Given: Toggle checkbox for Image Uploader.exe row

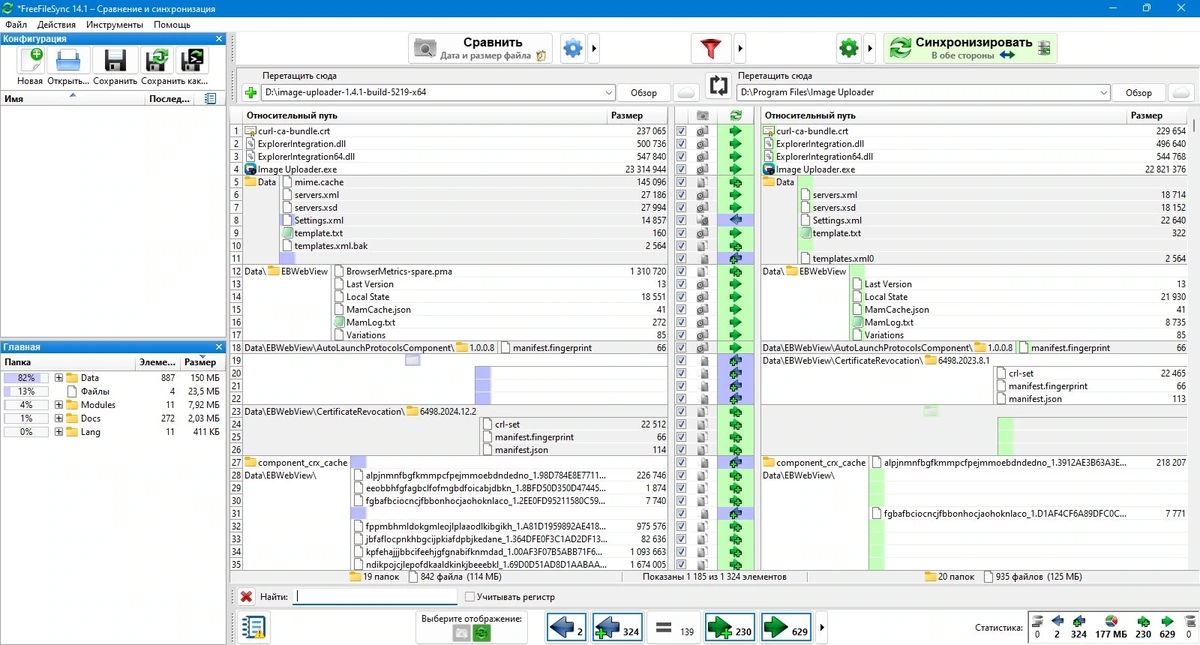Looking at the screenshot, I should click(681, 169).
